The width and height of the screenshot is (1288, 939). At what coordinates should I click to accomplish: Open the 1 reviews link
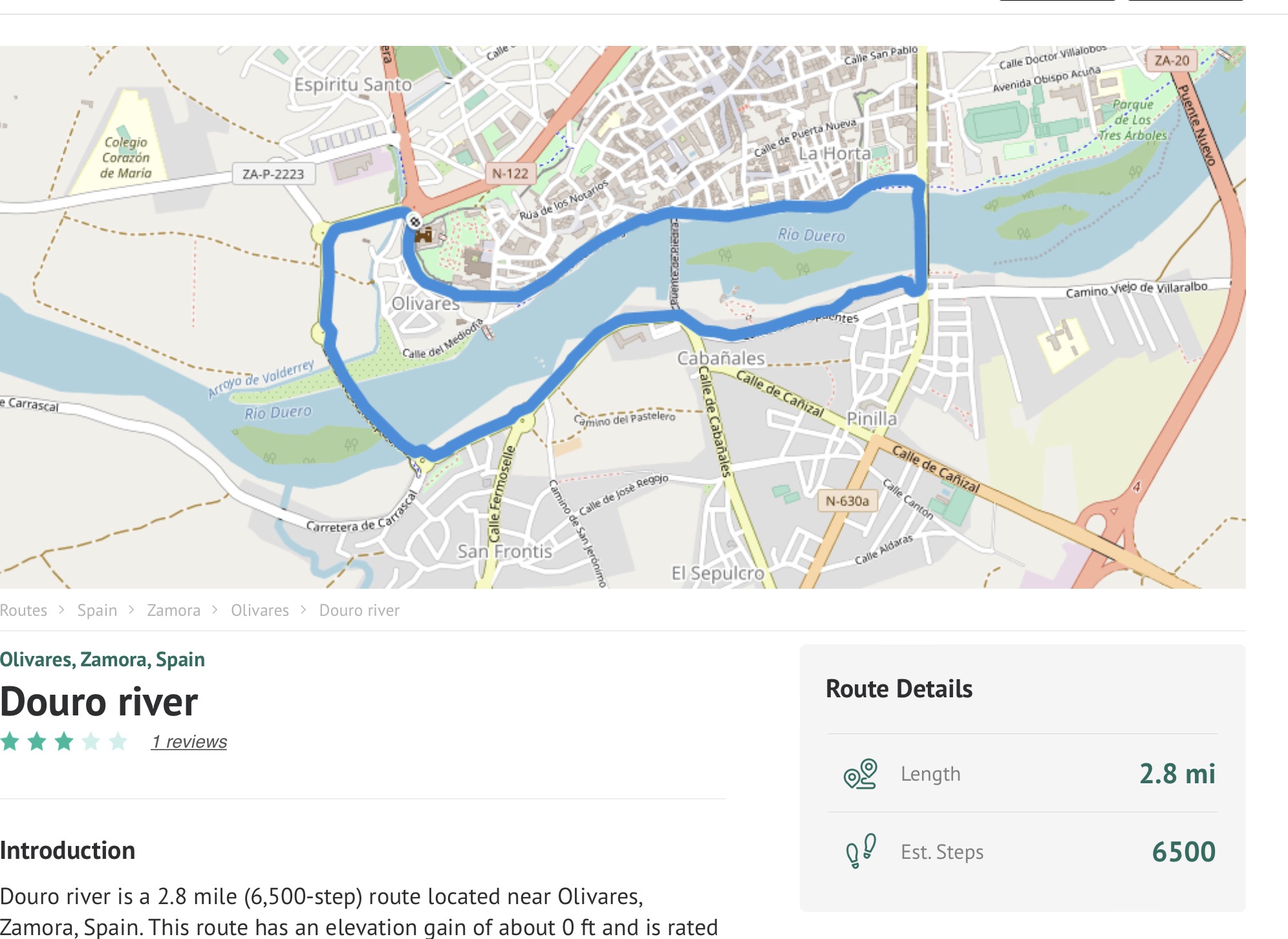189,742
